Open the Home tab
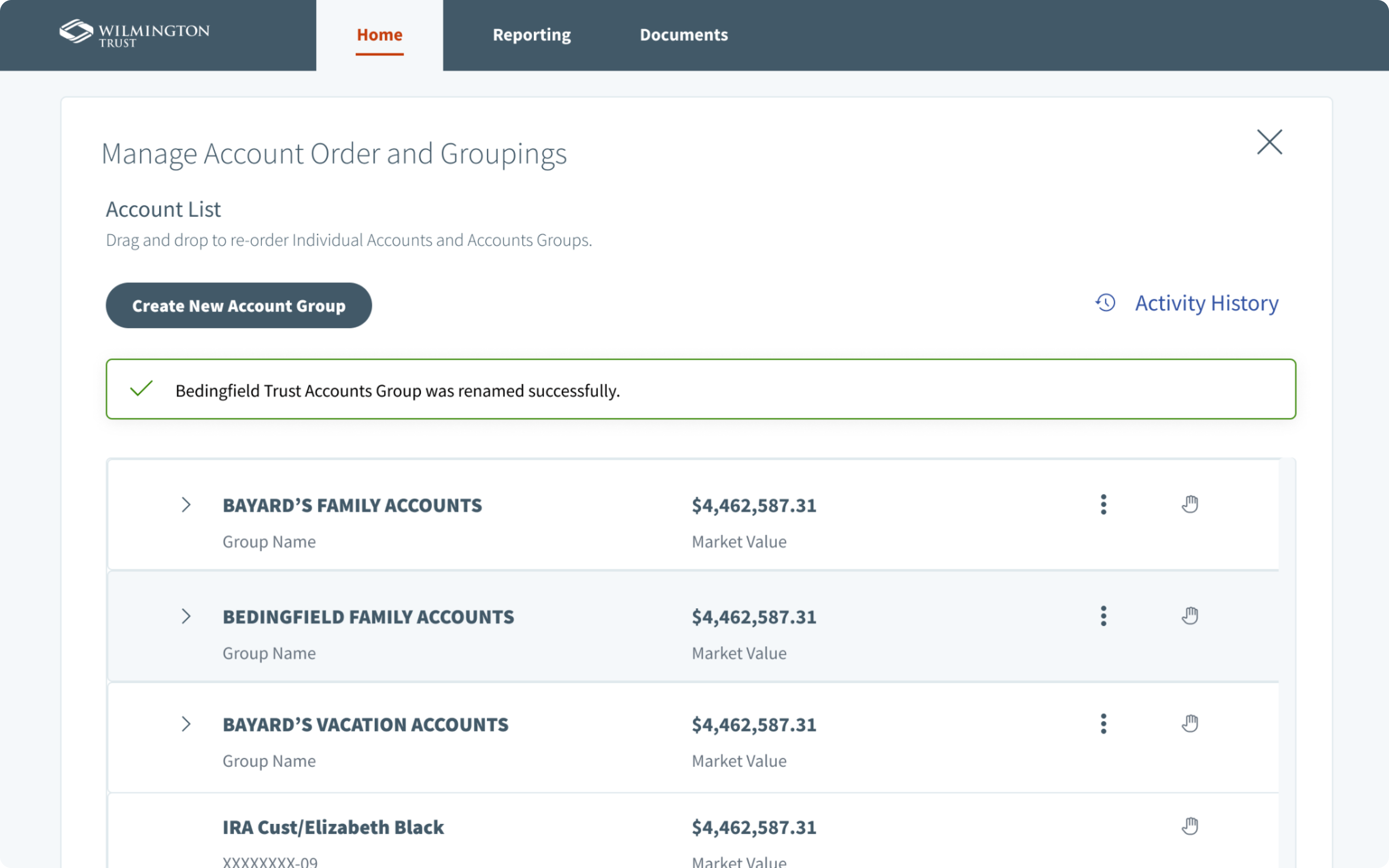 [x=379, y=35]
